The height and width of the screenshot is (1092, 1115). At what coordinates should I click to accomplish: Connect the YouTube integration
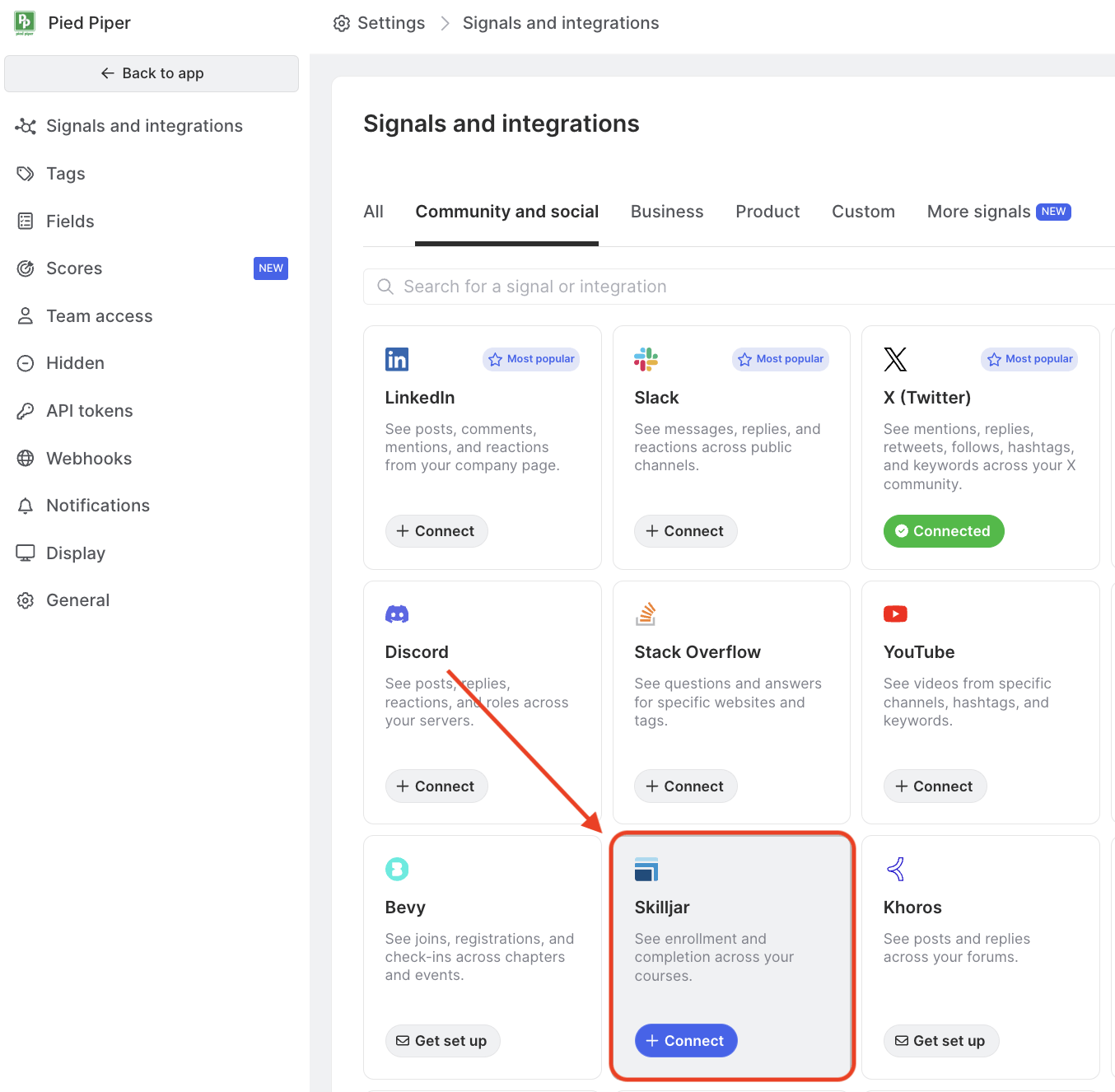click(x=935, y=786)
